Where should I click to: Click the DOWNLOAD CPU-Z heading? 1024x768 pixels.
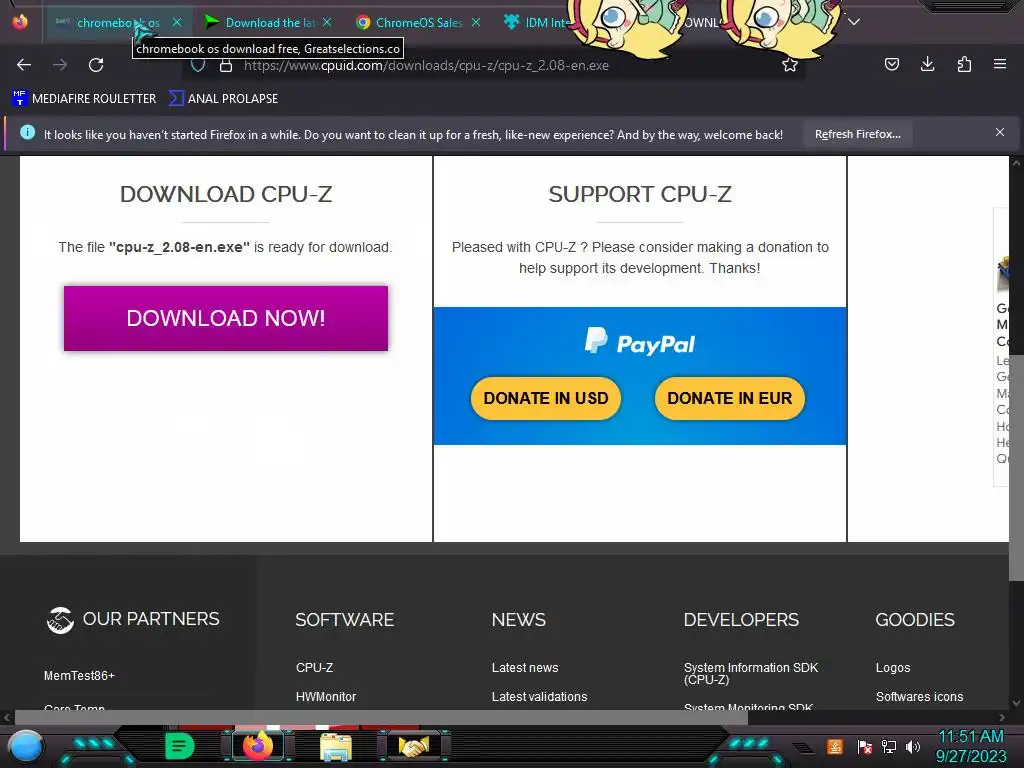click(226, 194)
